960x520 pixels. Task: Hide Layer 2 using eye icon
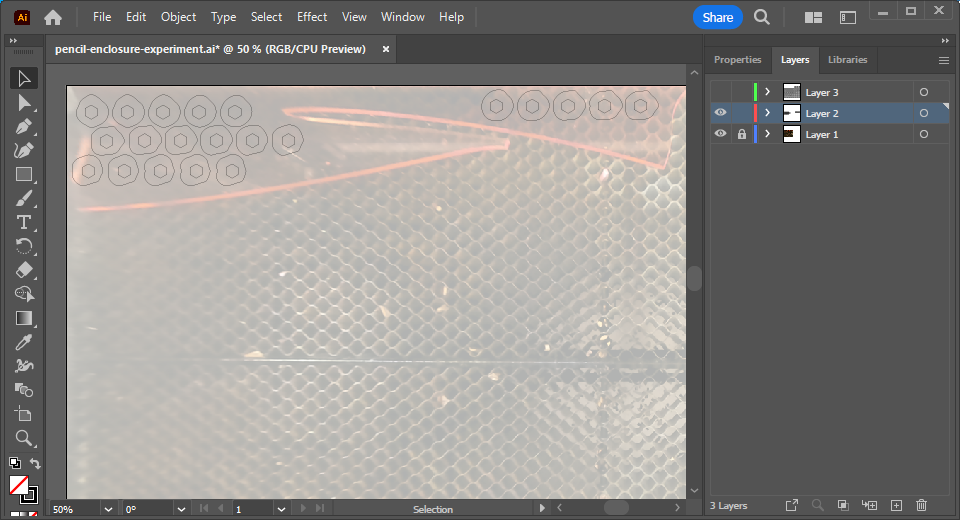720,113
